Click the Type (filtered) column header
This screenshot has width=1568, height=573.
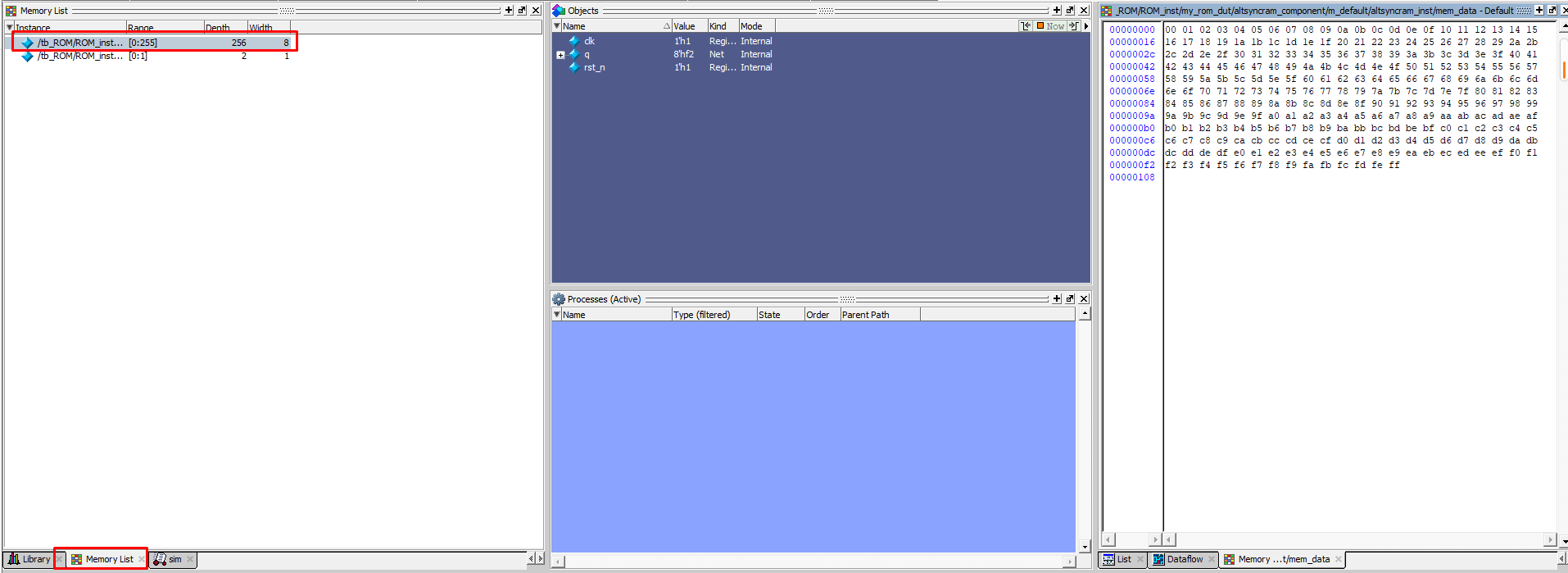point(714,315)
